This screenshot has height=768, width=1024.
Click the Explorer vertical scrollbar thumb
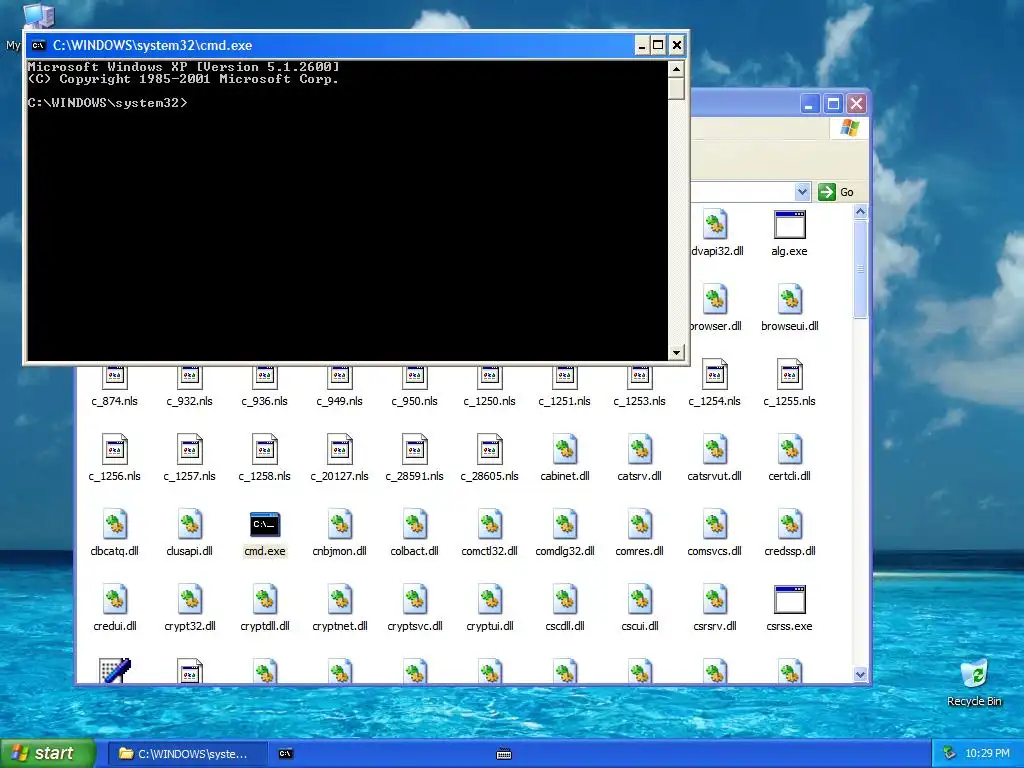tap(860, 269)
